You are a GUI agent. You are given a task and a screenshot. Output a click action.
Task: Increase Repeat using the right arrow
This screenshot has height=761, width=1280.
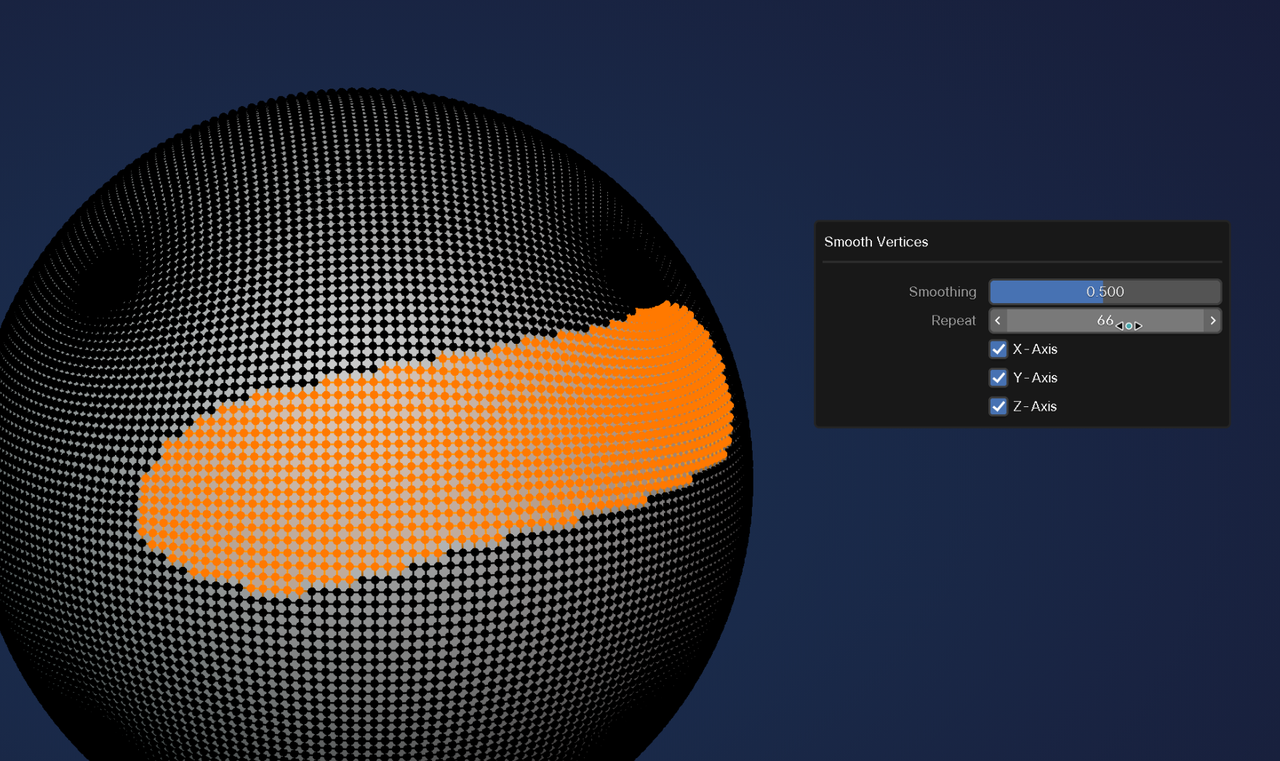(1213, 320)
